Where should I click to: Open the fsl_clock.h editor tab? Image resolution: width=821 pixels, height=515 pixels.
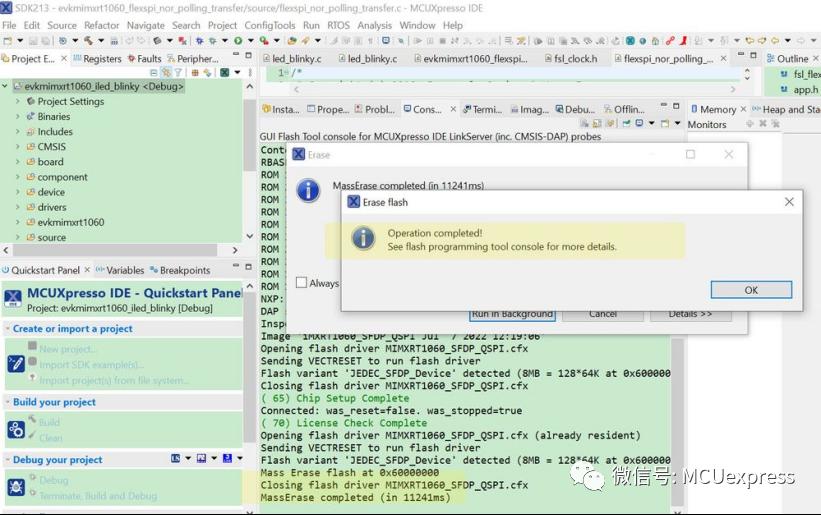571,59
